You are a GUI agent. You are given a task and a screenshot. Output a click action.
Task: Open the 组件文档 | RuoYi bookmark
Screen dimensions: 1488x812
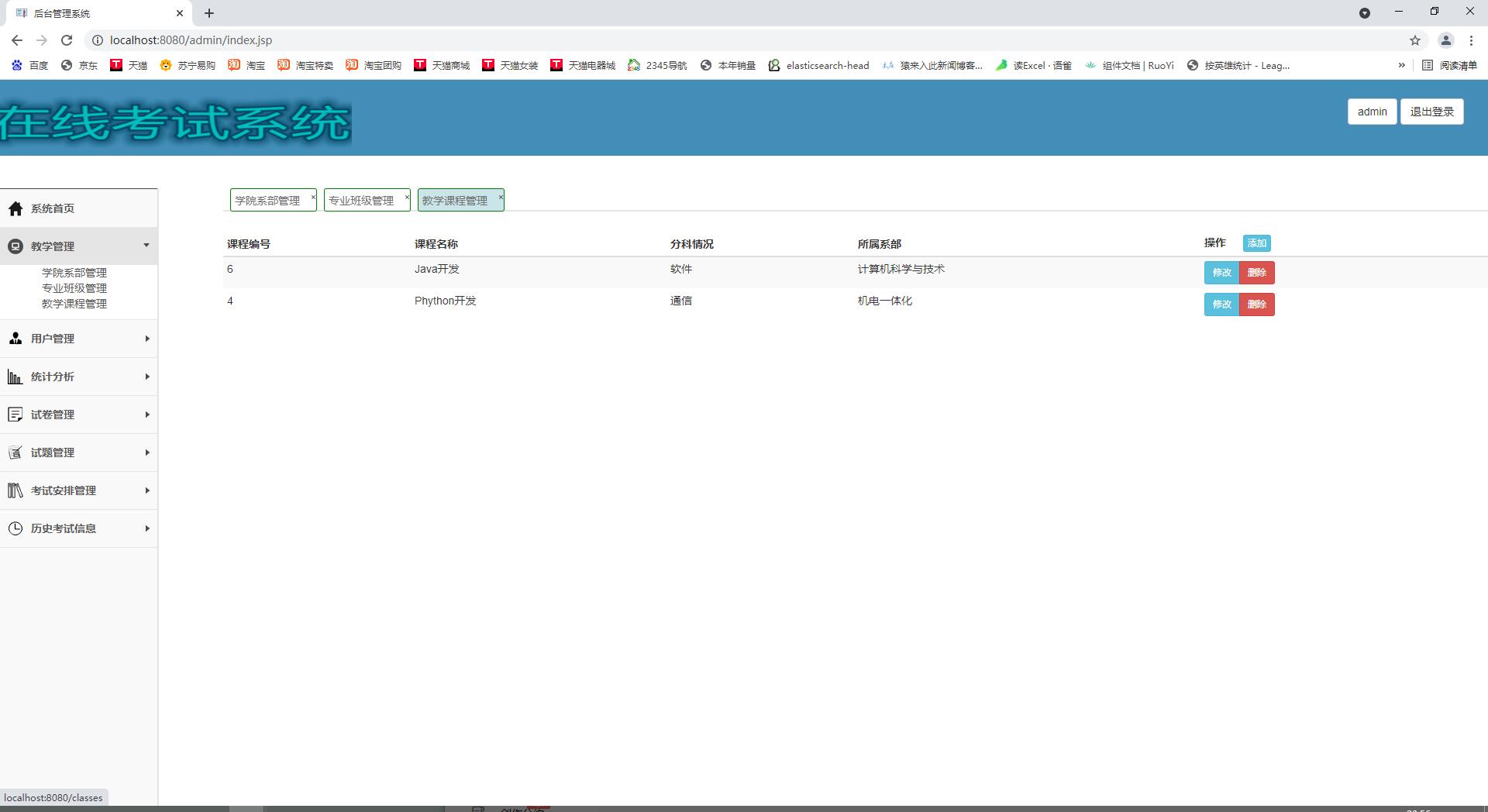[1130, 66]
